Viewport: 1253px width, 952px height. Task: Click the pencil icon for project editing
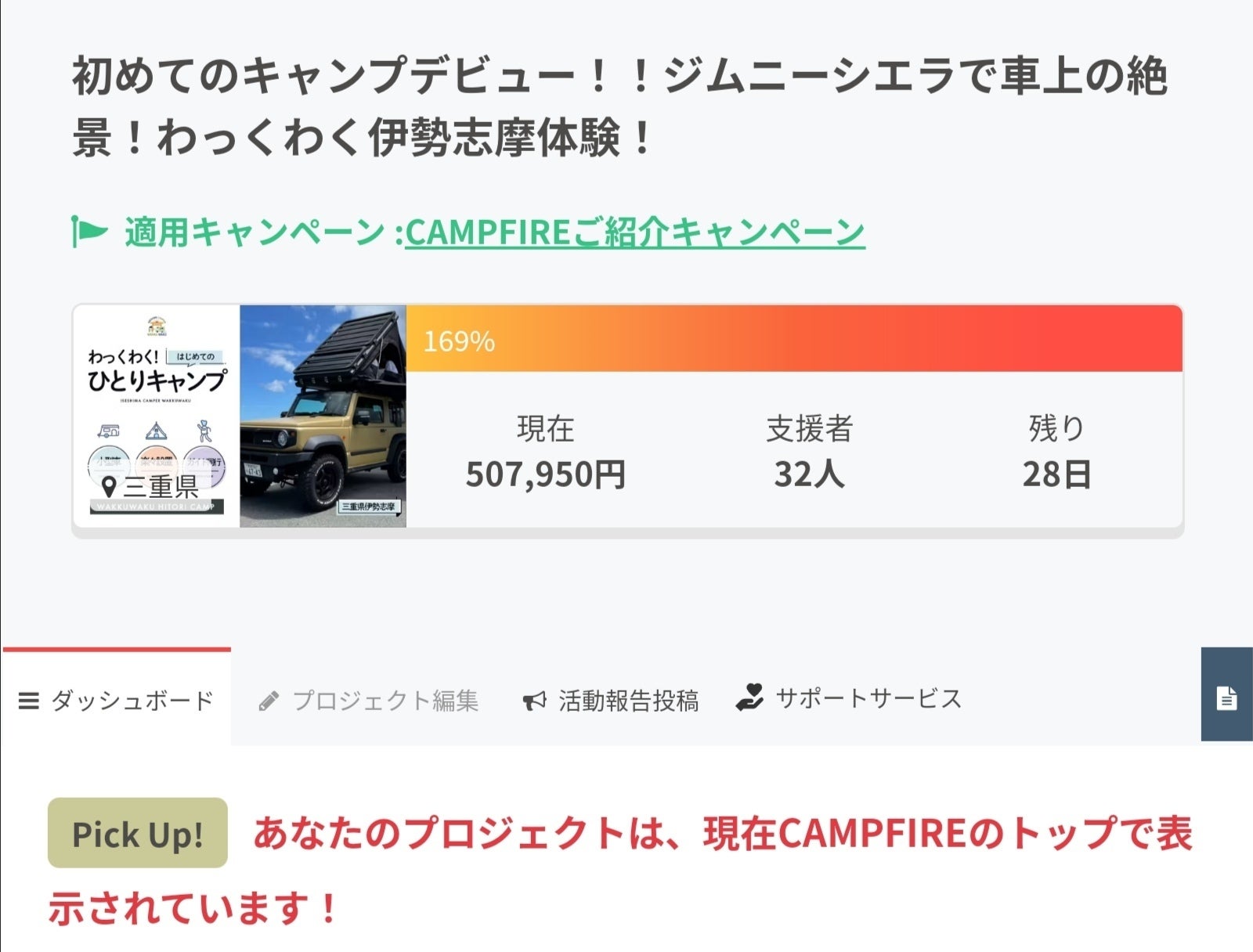(x=269, y=701)
